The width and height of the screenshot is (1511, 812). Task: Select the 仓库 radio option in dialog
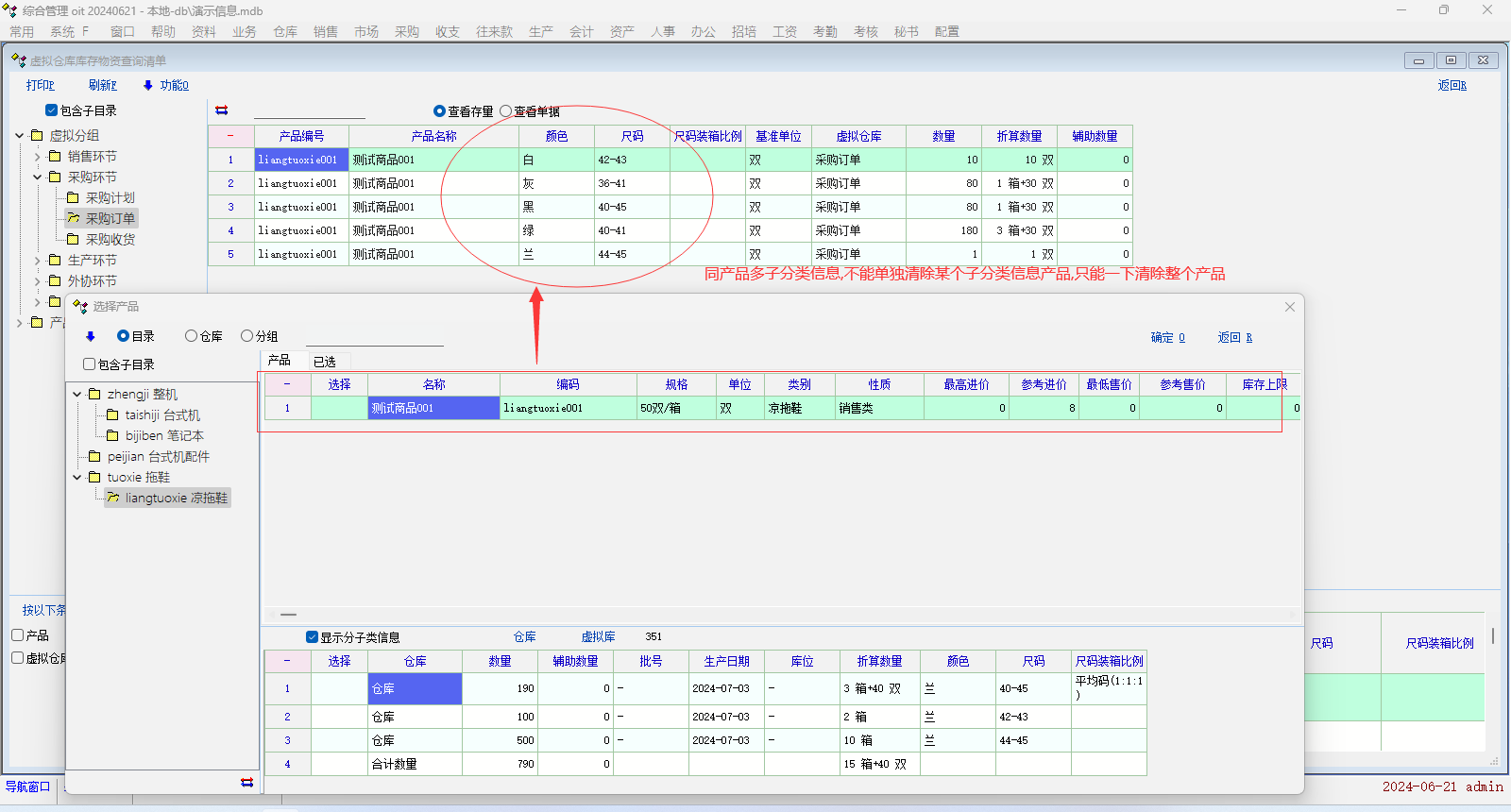click(192, 336)
